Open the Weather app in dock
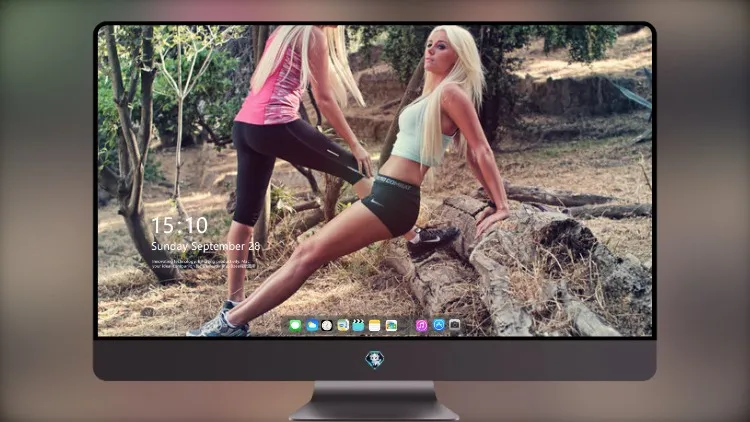Viewport: 750px width, 422px height. pyautogui.click(x=312, y=326)
